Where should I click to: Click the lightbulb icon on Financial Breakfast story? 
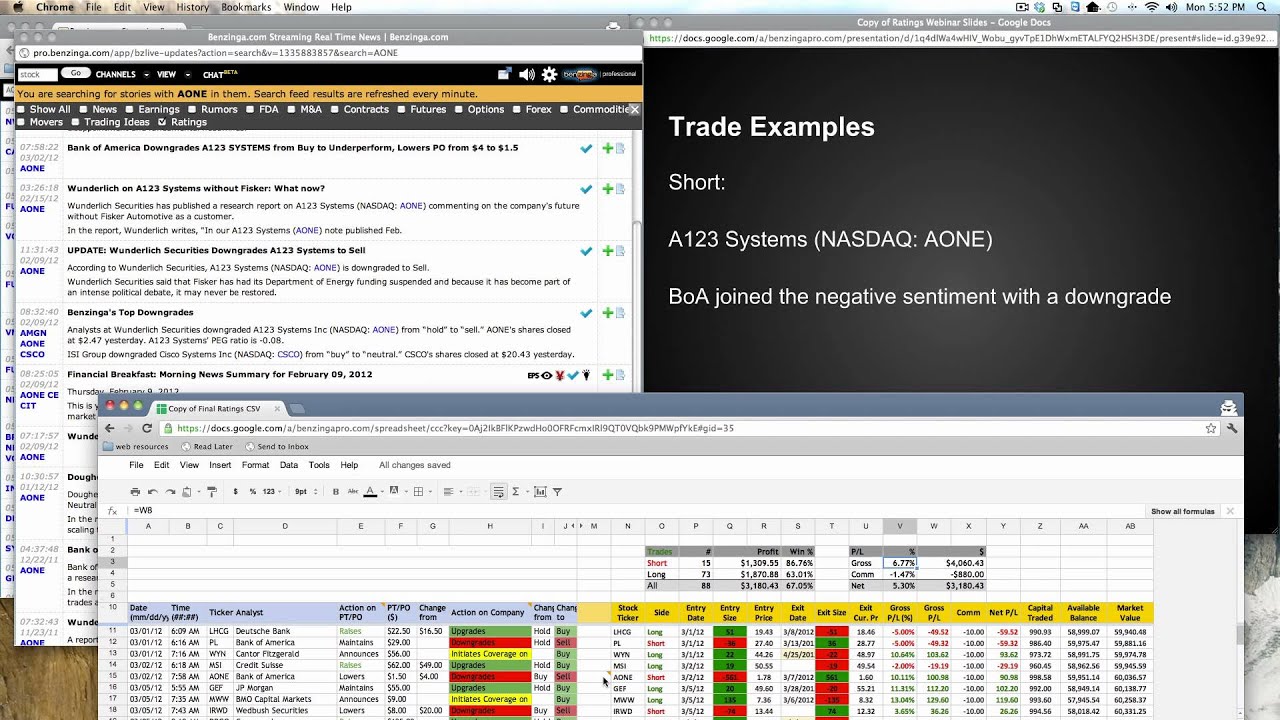click(586, 375)
